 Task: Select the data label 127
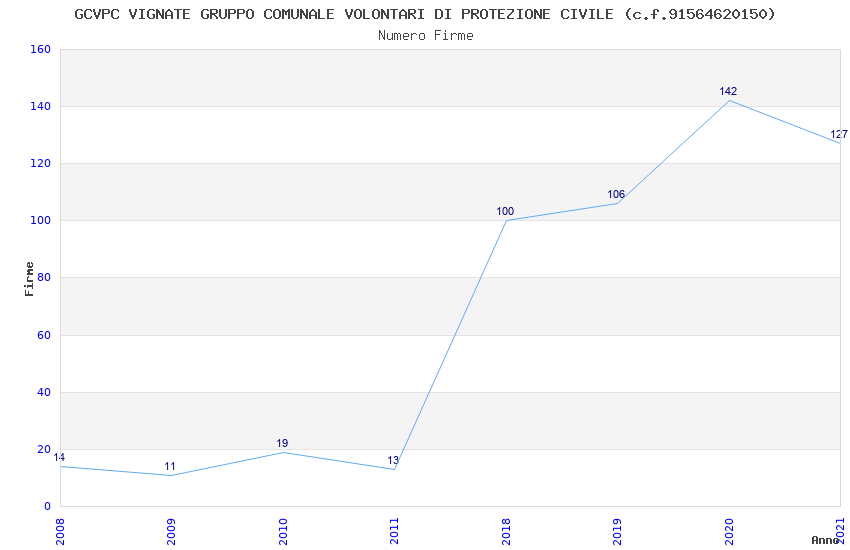click(839, 134)
